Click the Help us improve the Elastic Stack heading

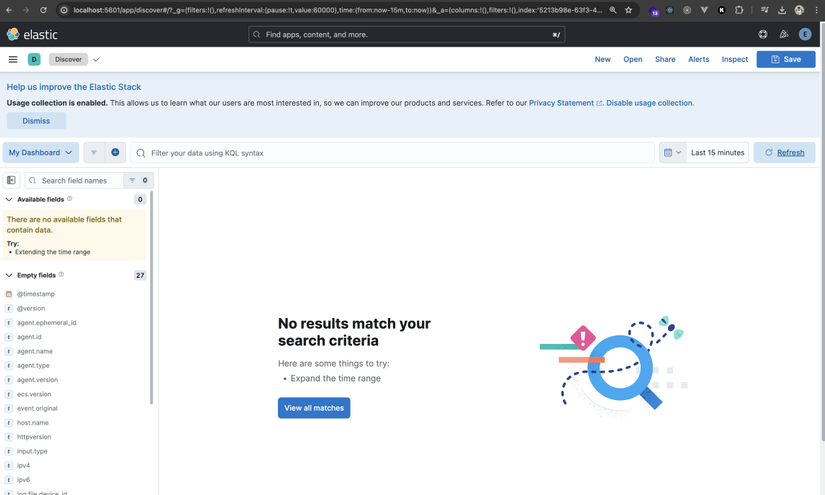[x=74, y=87]
